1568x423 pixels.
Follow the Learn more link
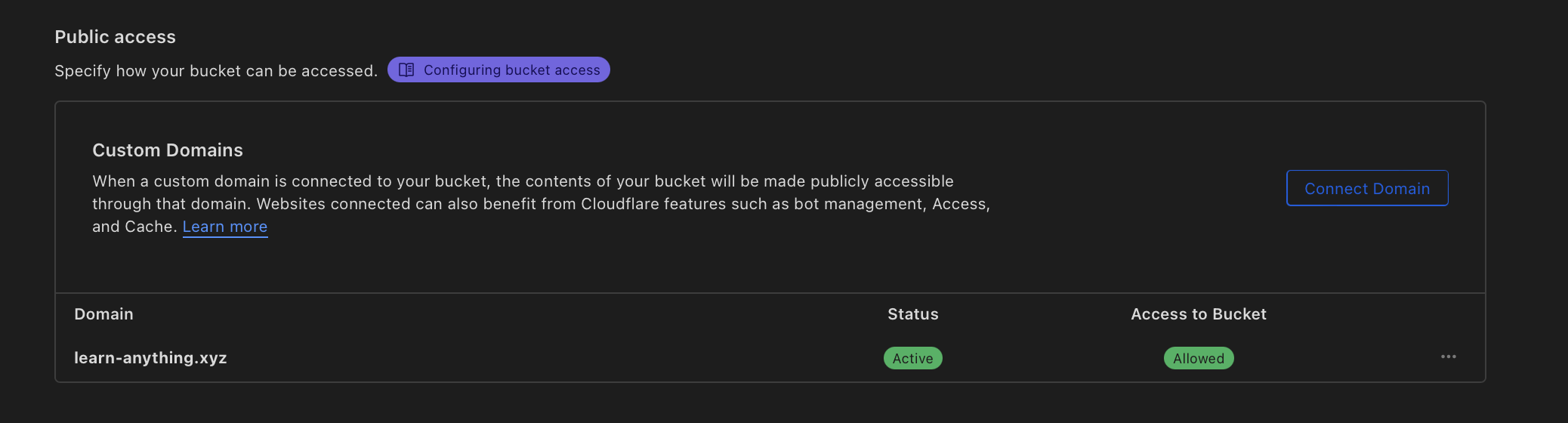(225, 227)
